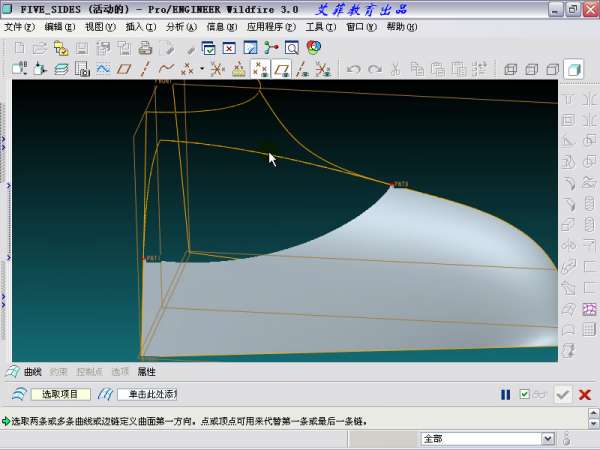Click the green check accept button
600x450 pixels.
[x=562, y=395]
